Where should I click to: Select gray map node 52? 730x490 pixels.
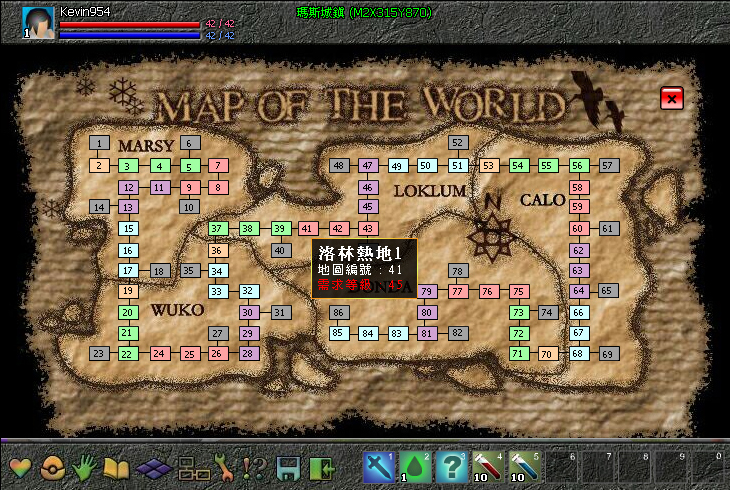[x=458, y=143]
